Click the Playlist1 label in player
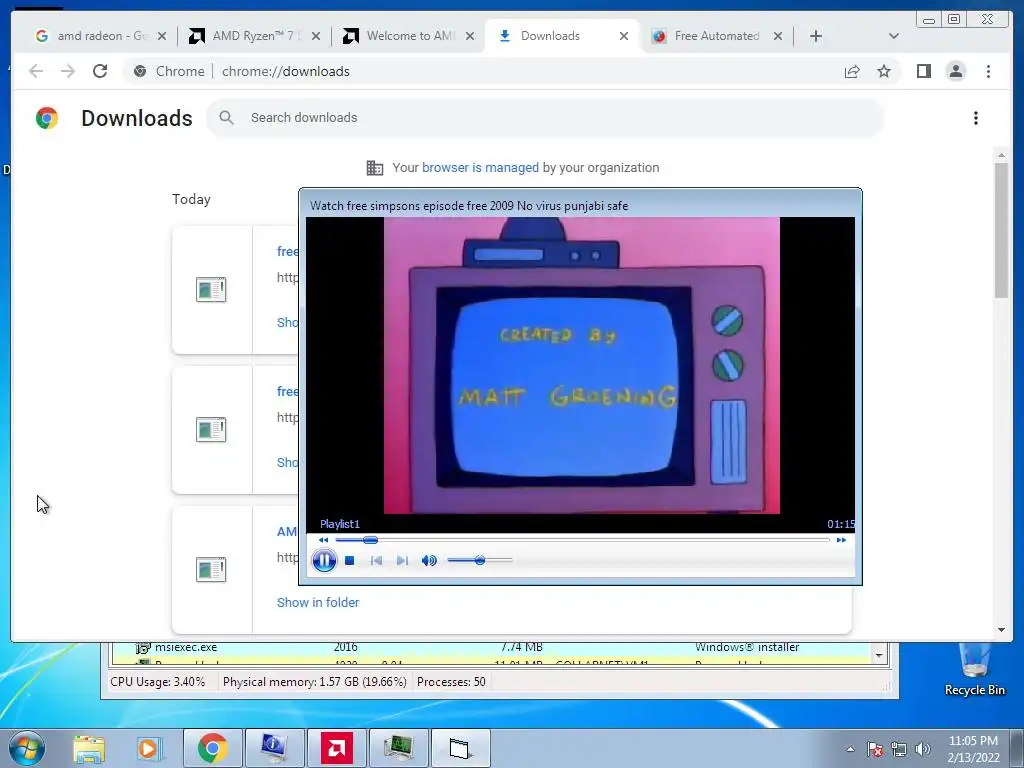 340,524
